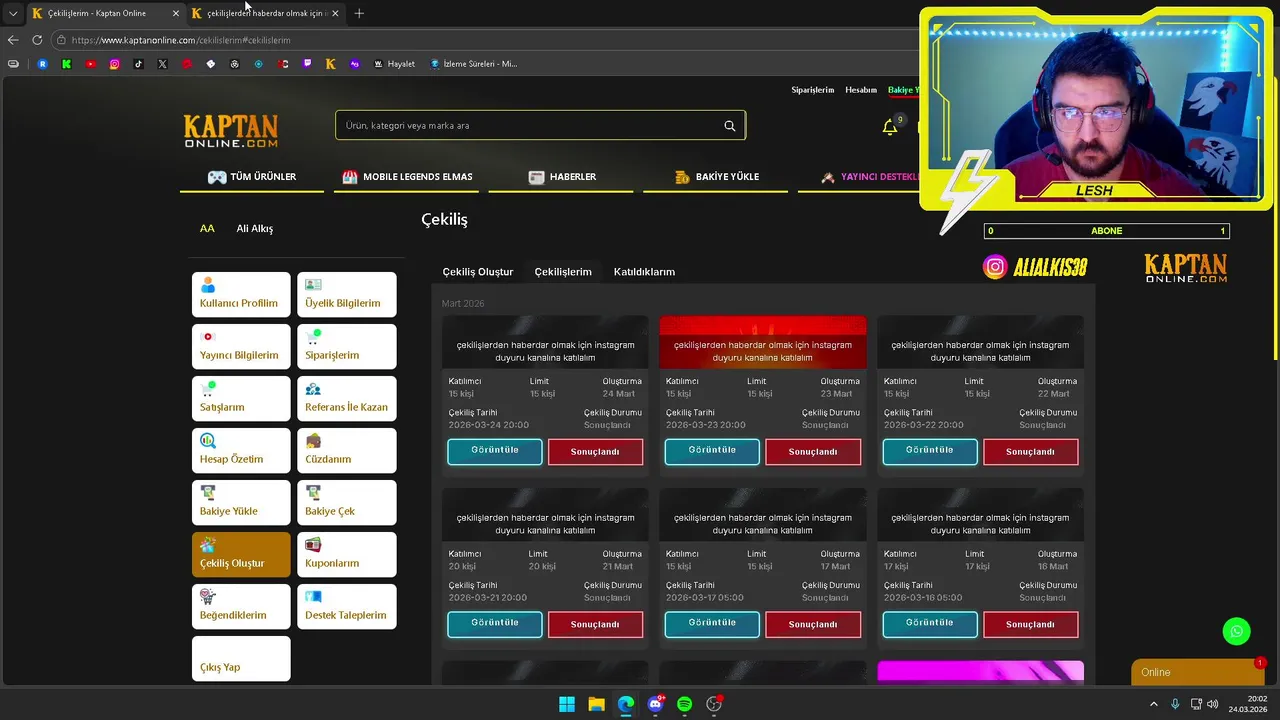
Task: Open Cüzdanım tile
Action: click(x=347, y=450)
